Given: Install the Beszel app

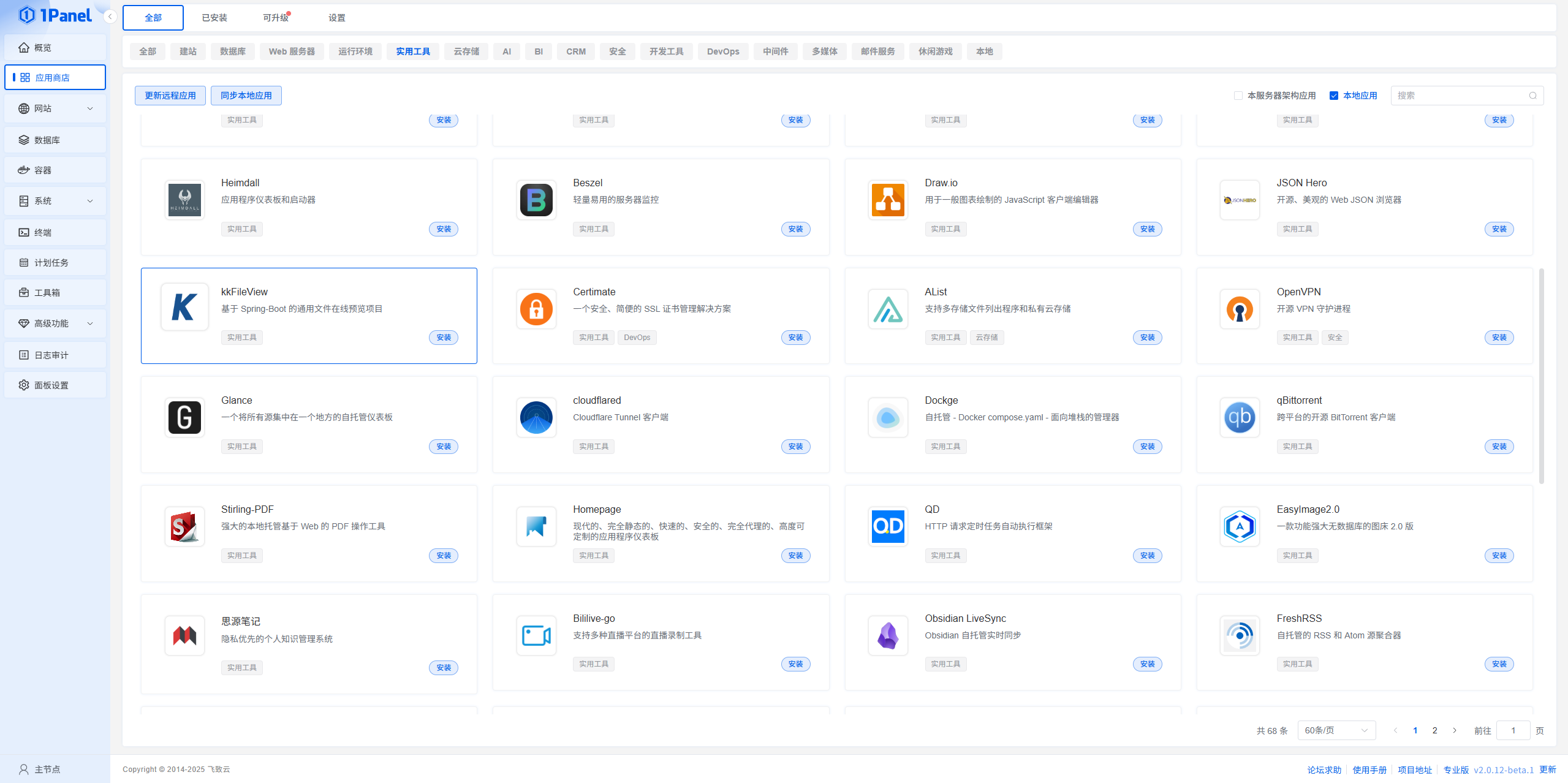Looking at the screenshot, I should tap(795, 229).
